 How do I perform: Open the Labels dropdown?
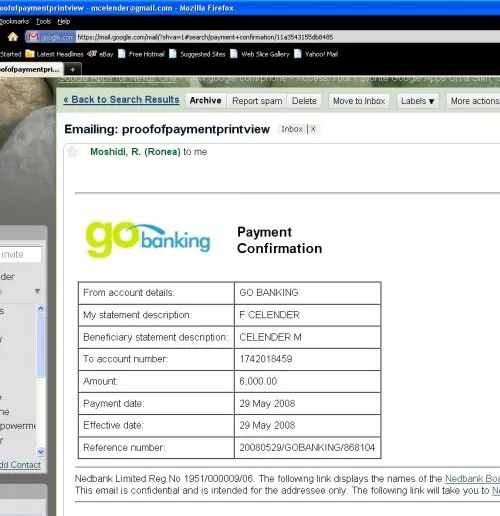[418, 101]
